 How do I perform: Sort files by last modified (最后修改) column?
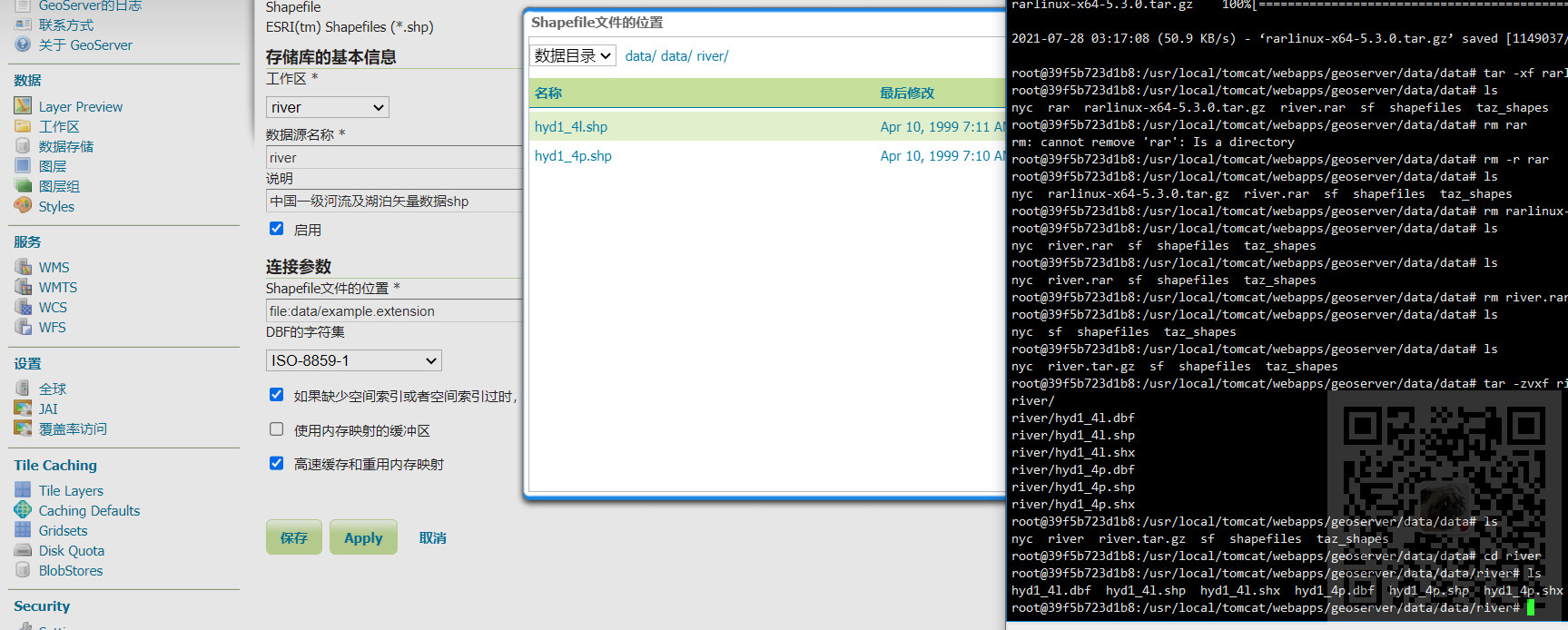pyautogui.click(x=907, y=93)
